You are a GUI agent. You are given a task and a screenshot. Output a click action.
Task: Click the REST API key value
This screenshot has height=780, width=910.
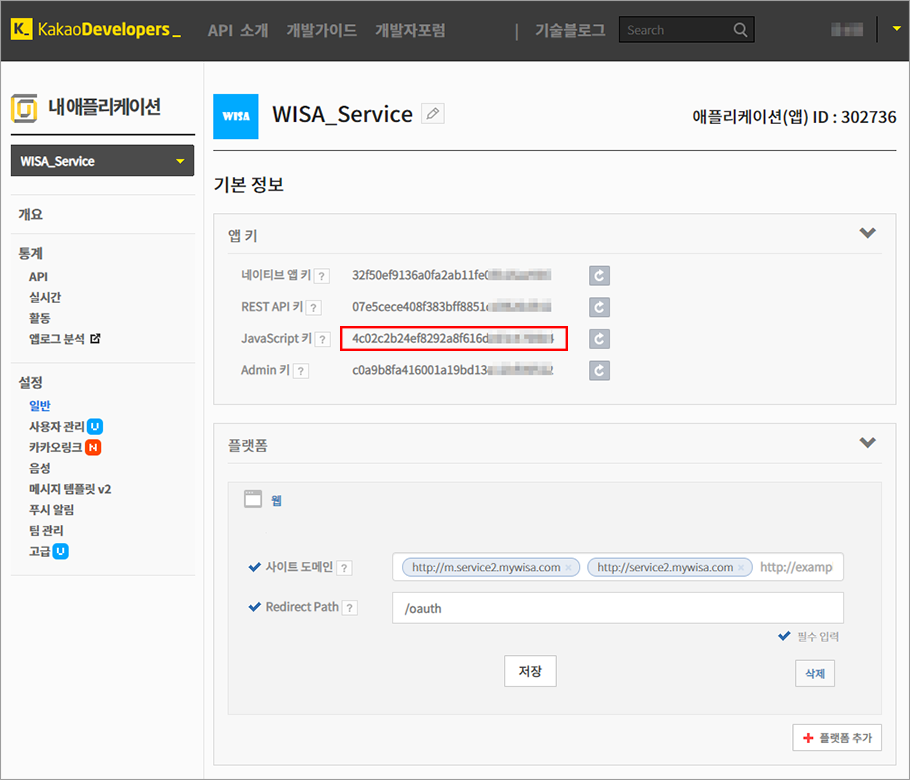click(x=451, y=306)
